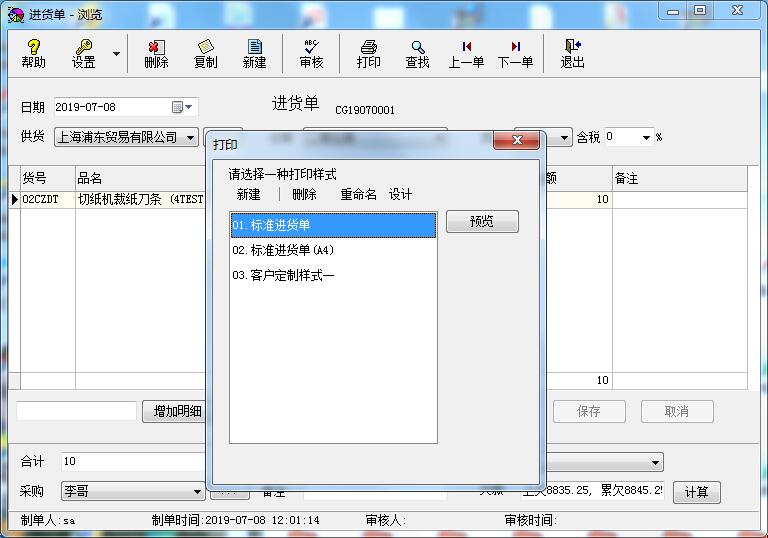Create new document with 新建 toolbar icon
This screenshot has width=768, height=538.
(254, 53)
